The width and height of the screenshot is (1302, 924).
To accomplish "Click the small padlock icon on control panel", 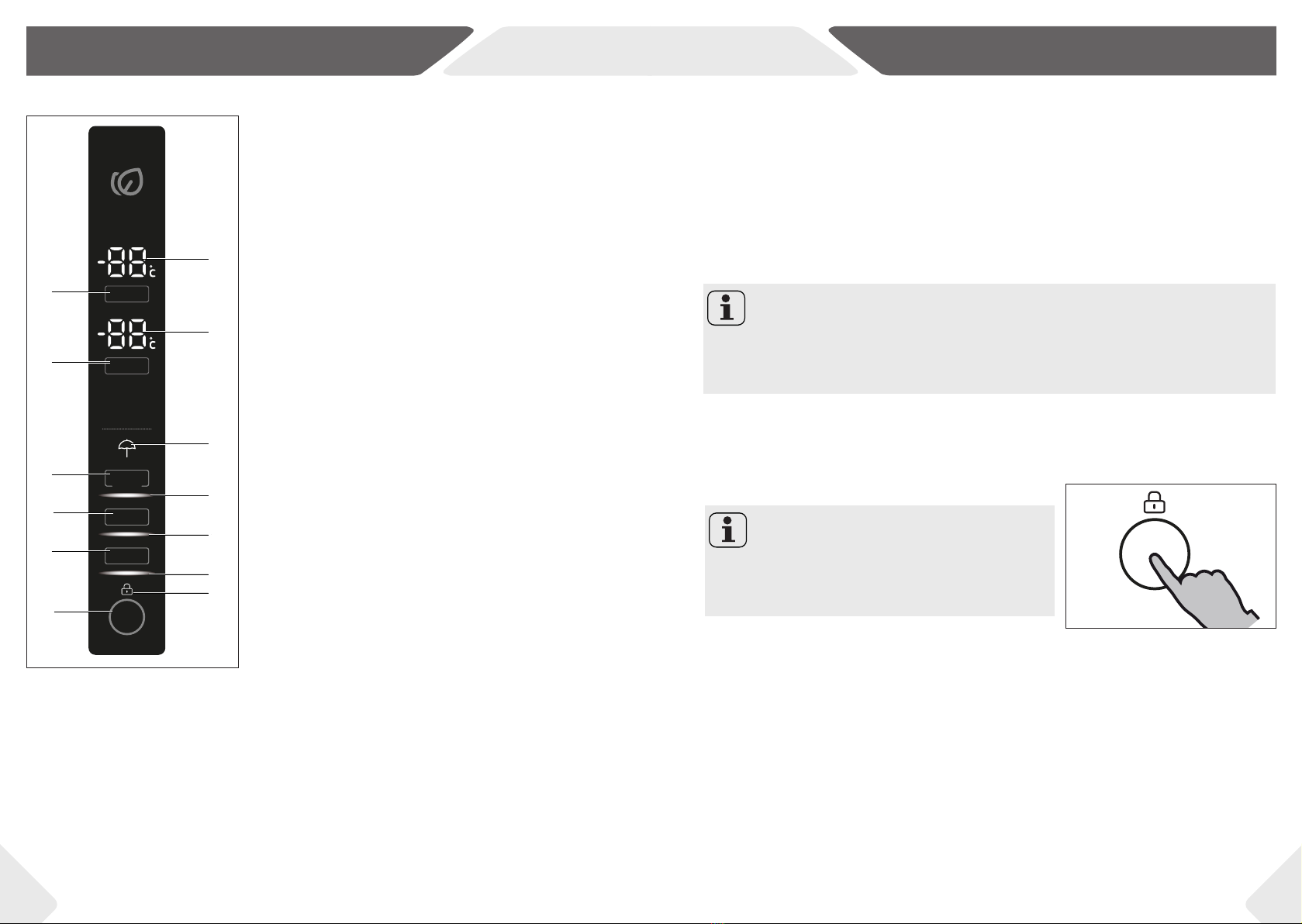I will tap(127, 589).
